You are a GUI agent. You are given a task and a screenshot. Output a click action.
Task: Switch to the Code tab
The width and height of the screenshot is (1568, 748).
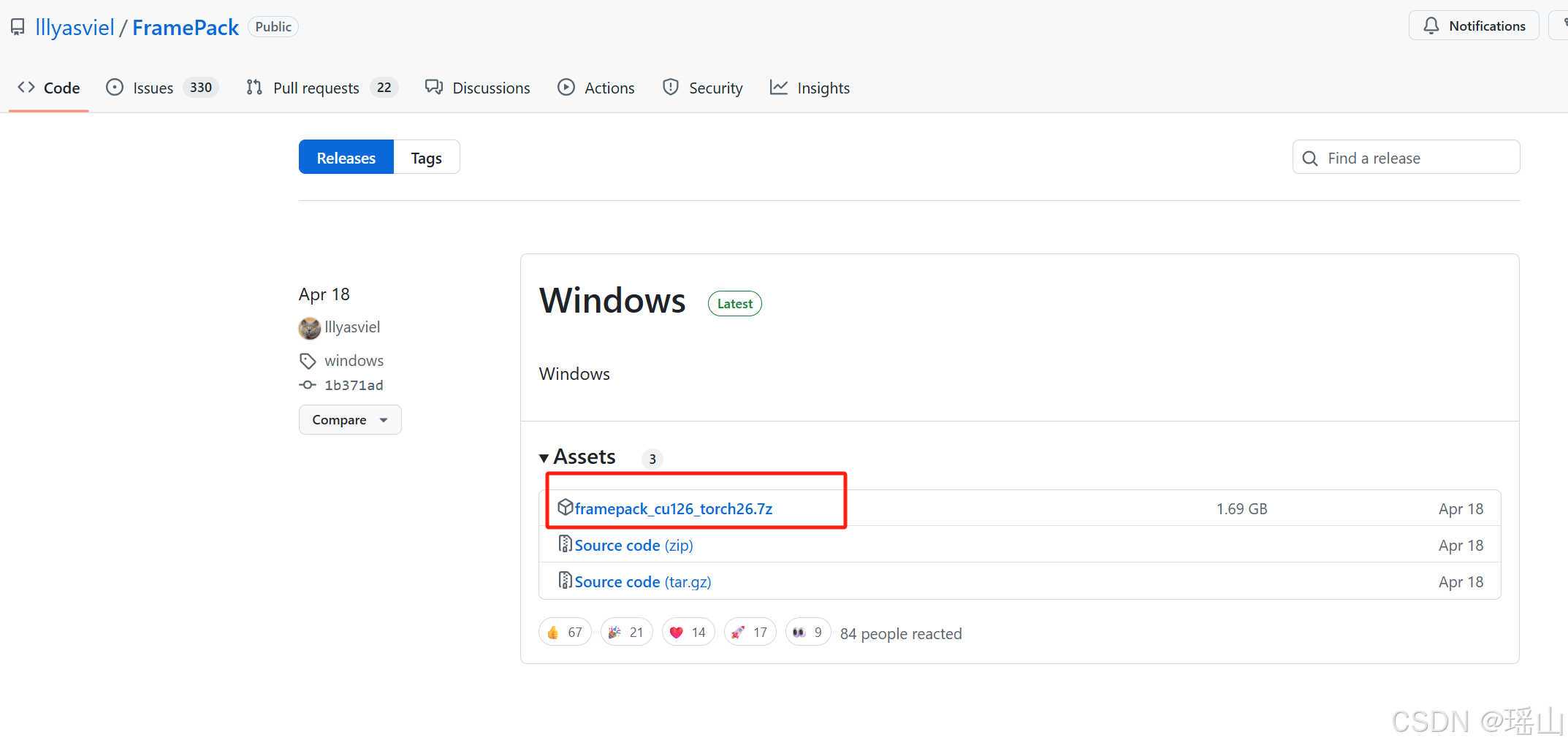pos(49,88)
